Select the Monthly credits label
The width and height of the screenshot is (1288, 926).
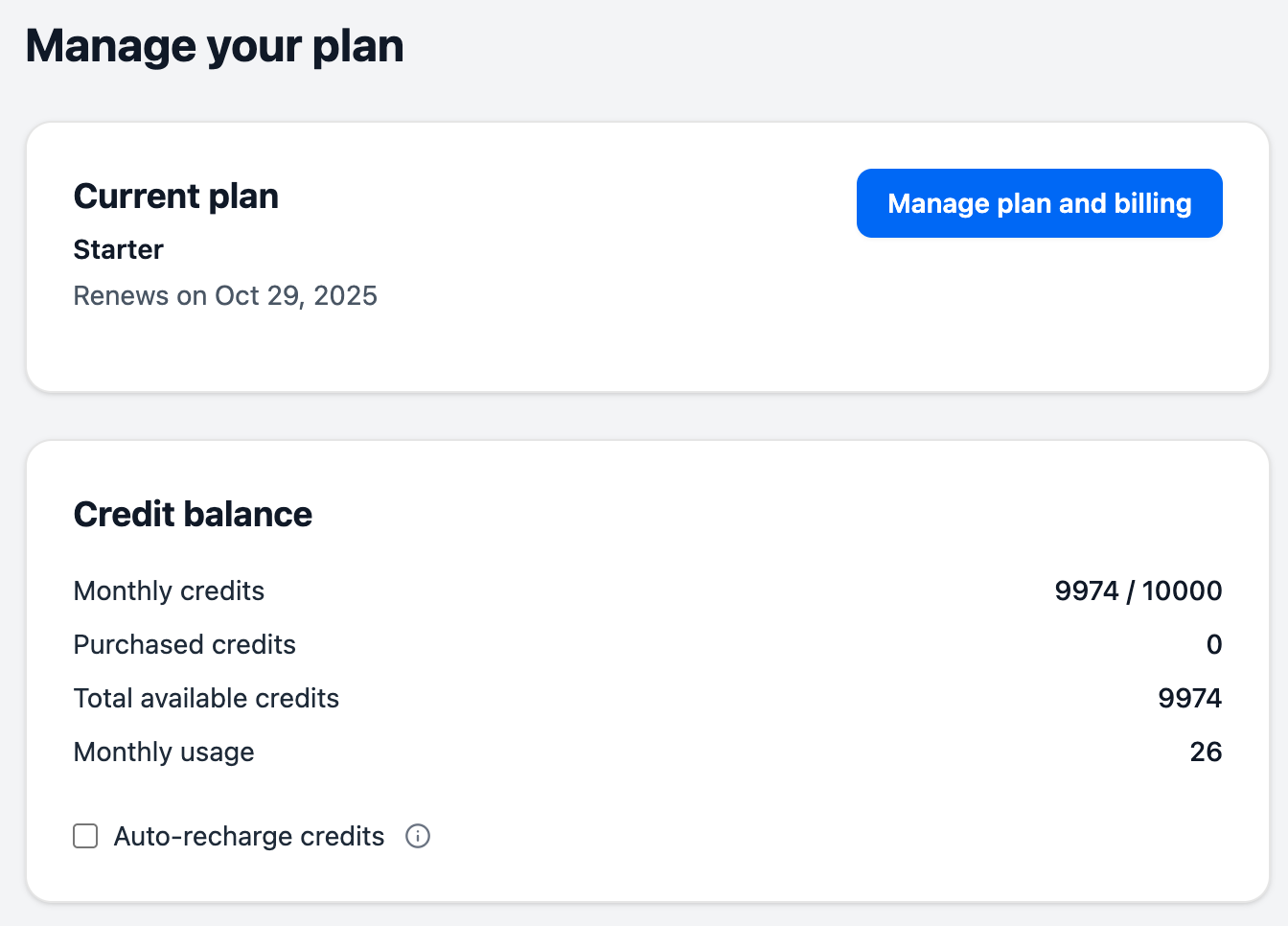click(x=169, y=591)
